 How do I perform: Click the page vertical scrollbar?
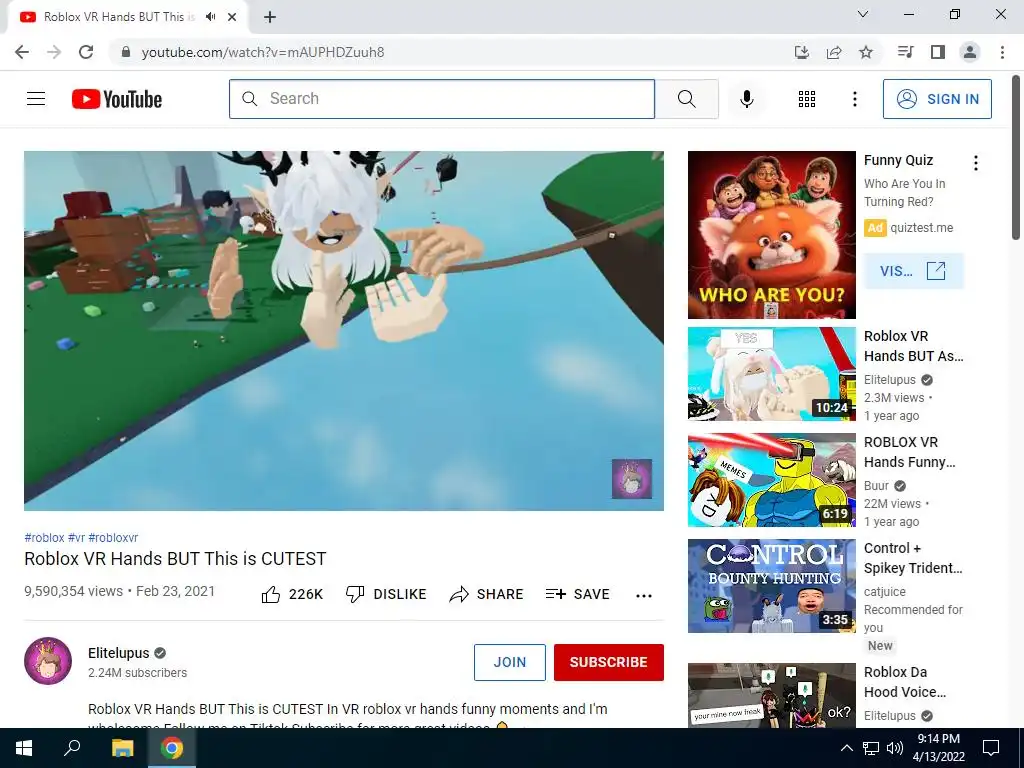click(1017, 157)
